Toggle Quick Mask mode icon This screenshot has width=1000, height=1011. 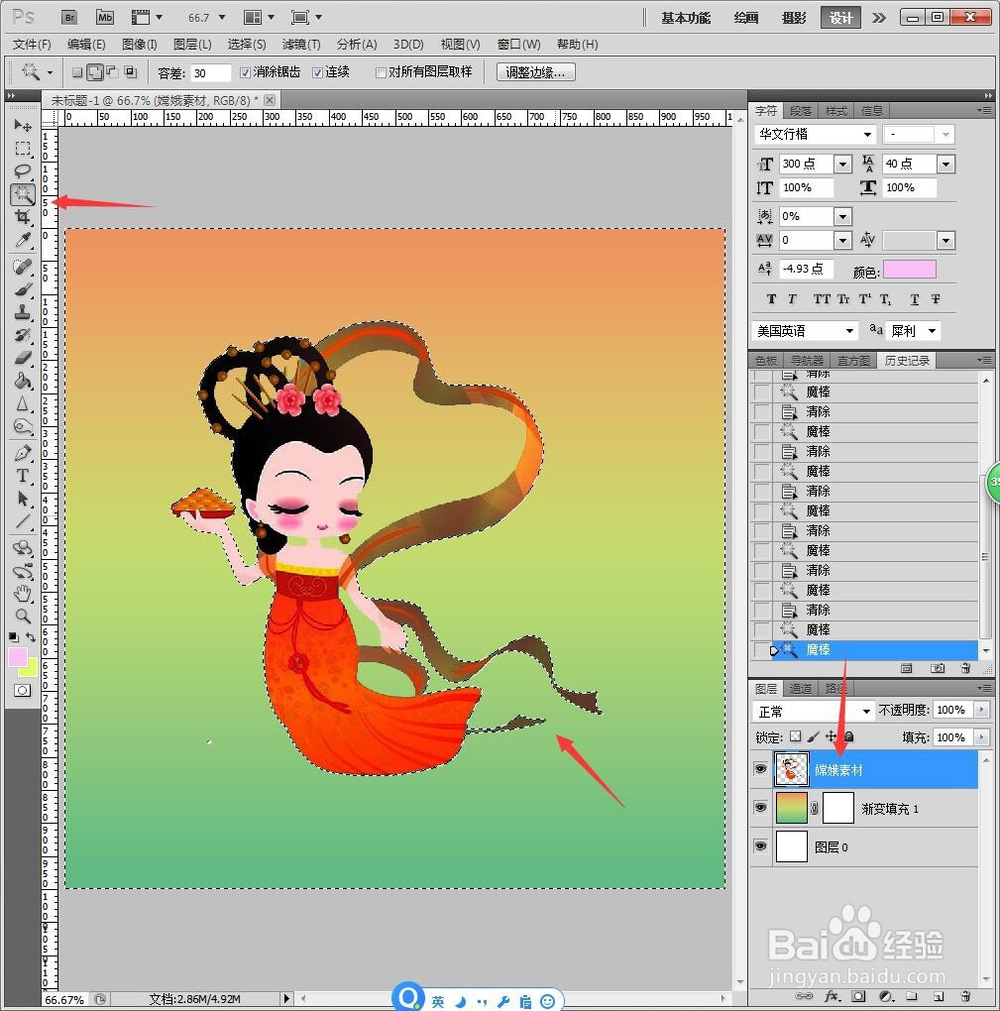pyautogui.click(x=23, y=691)
